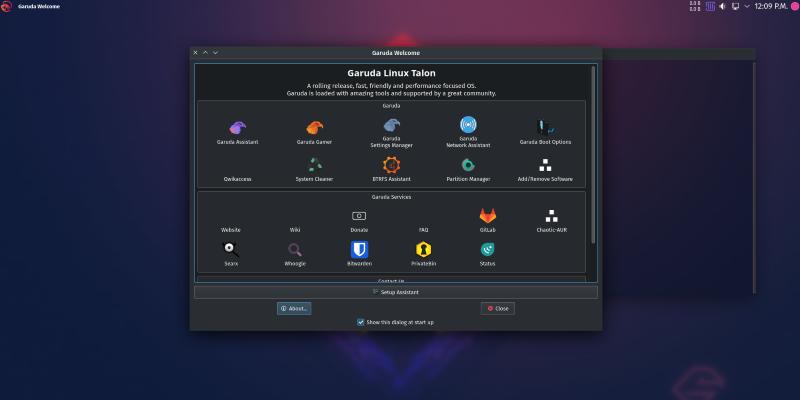Launch Garuda Gamer
The width and height of the screenshot is (800, 400).
click(314, 128)
